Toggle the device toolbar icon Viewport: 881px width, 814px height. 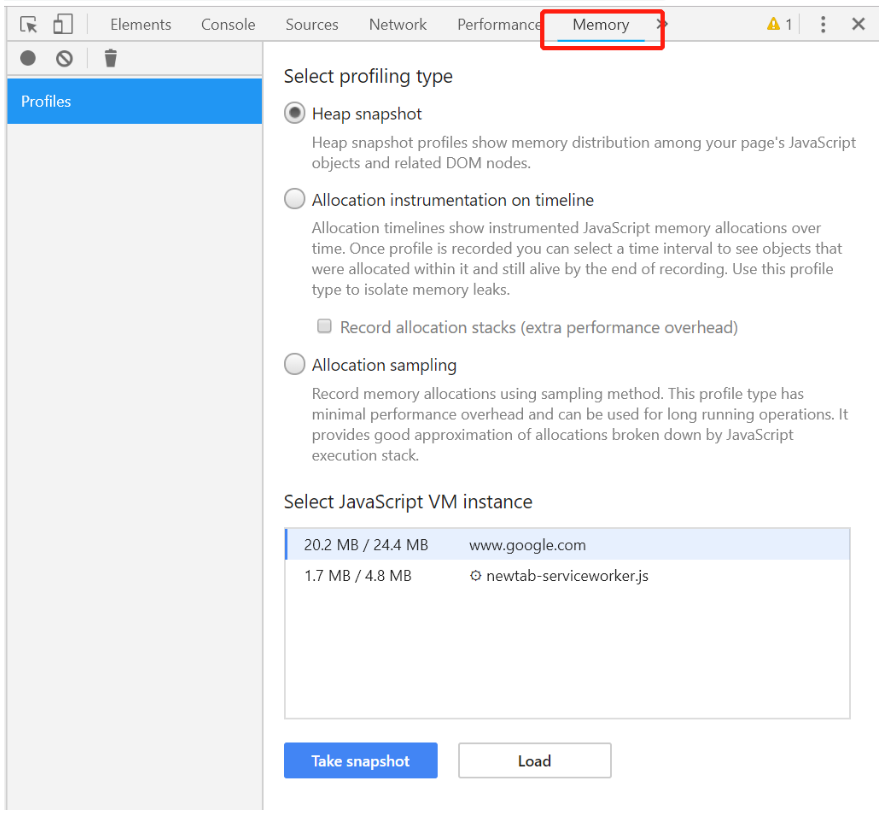click(63, 25)
